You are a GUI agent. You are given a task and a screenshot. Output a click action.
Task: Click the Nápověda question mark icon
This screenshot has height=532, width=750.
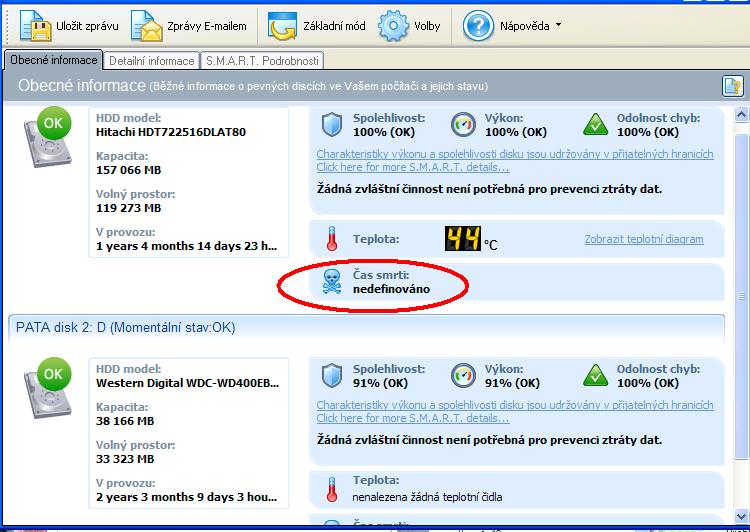(x=479, y=25)
